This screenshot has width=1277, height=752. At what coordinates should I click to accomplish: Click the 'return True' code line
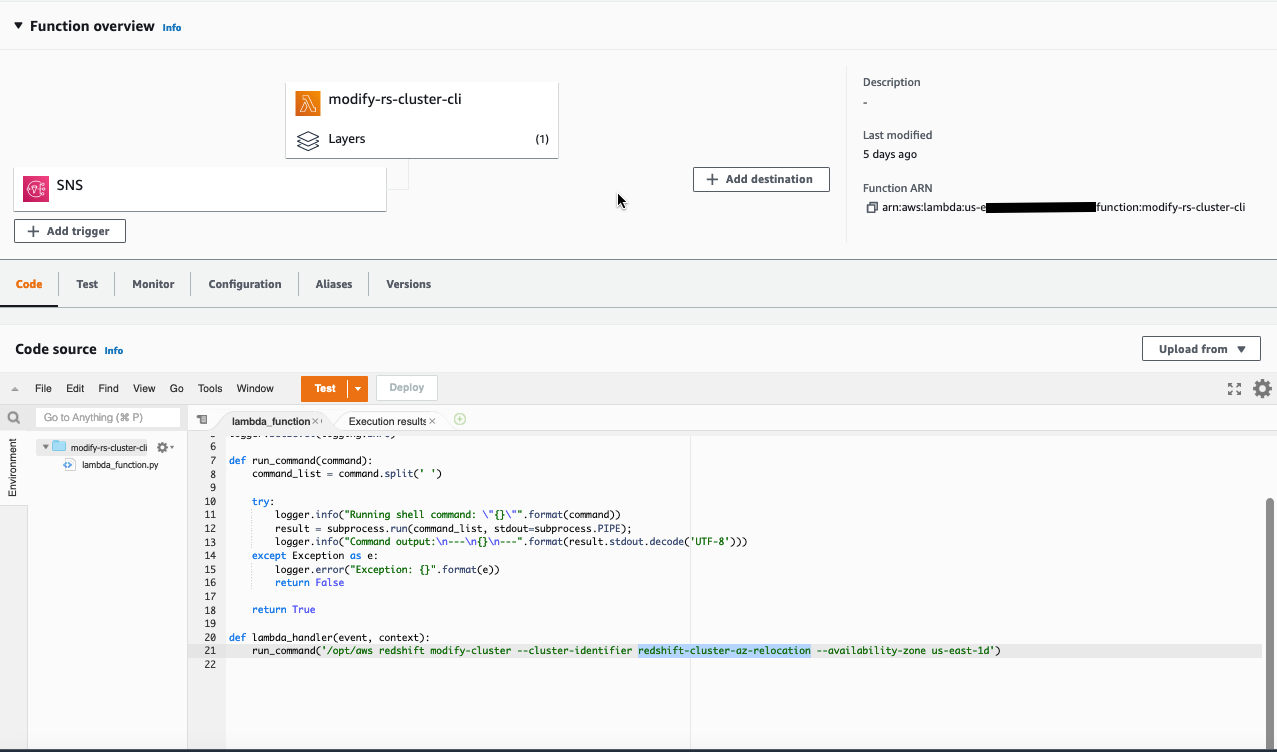(284, 610)
